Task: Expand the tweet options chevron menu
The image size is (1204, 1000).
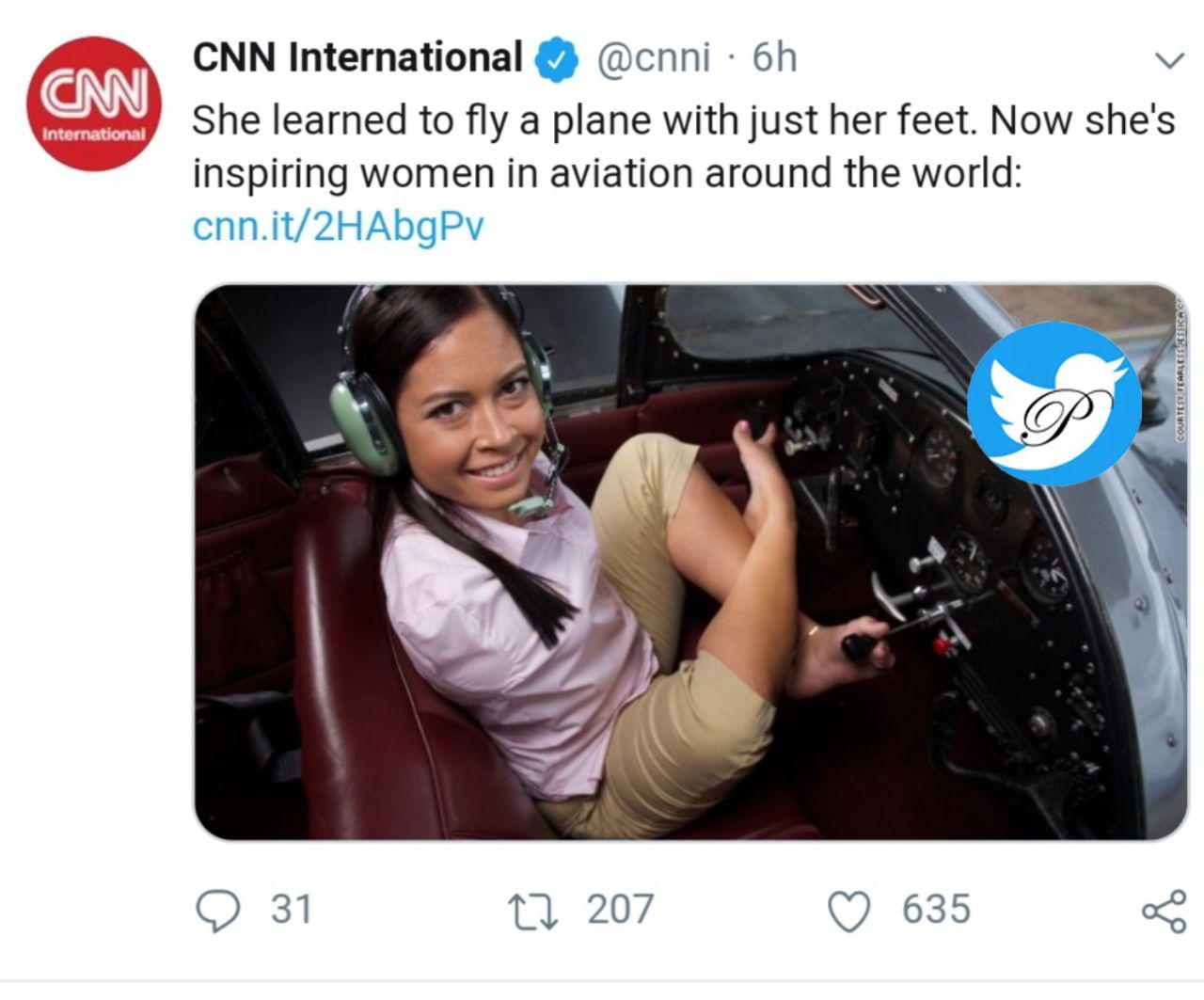Action: click(1168, 61)
